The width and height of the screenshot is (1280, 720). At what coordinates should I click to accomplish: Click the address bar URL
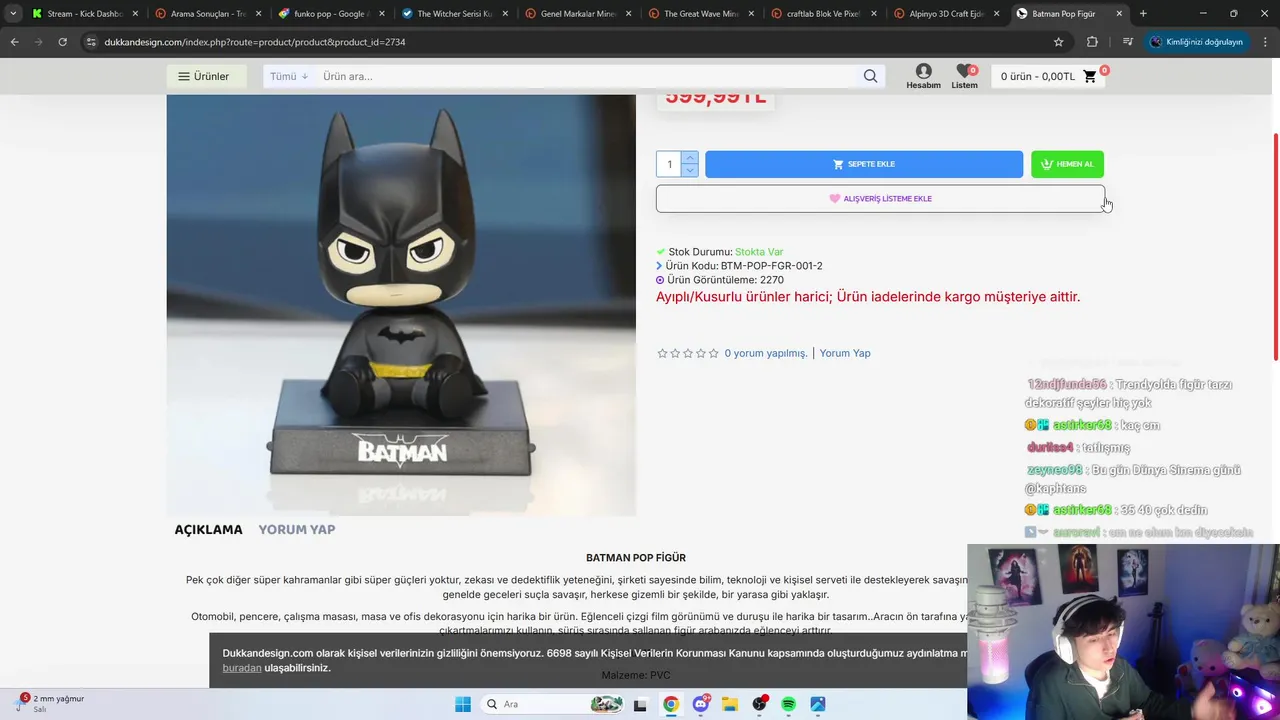pos(255,42)
